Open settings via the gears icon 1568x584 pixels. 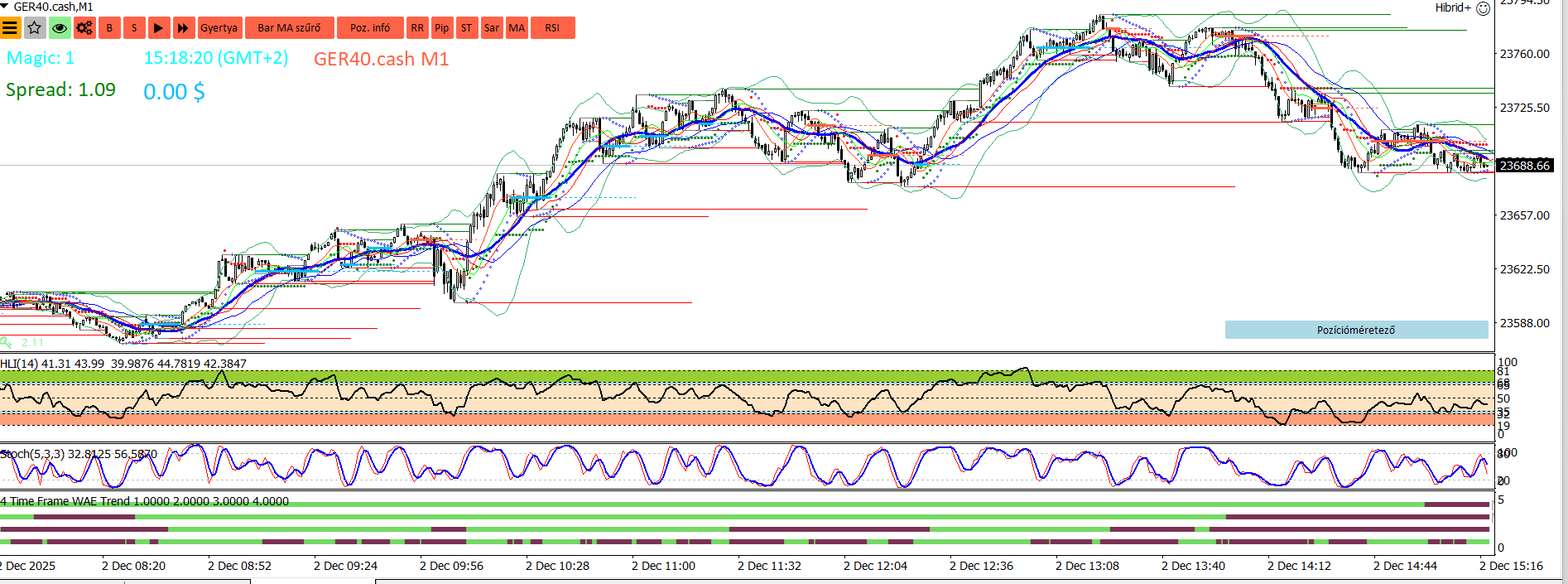point(84,28)
